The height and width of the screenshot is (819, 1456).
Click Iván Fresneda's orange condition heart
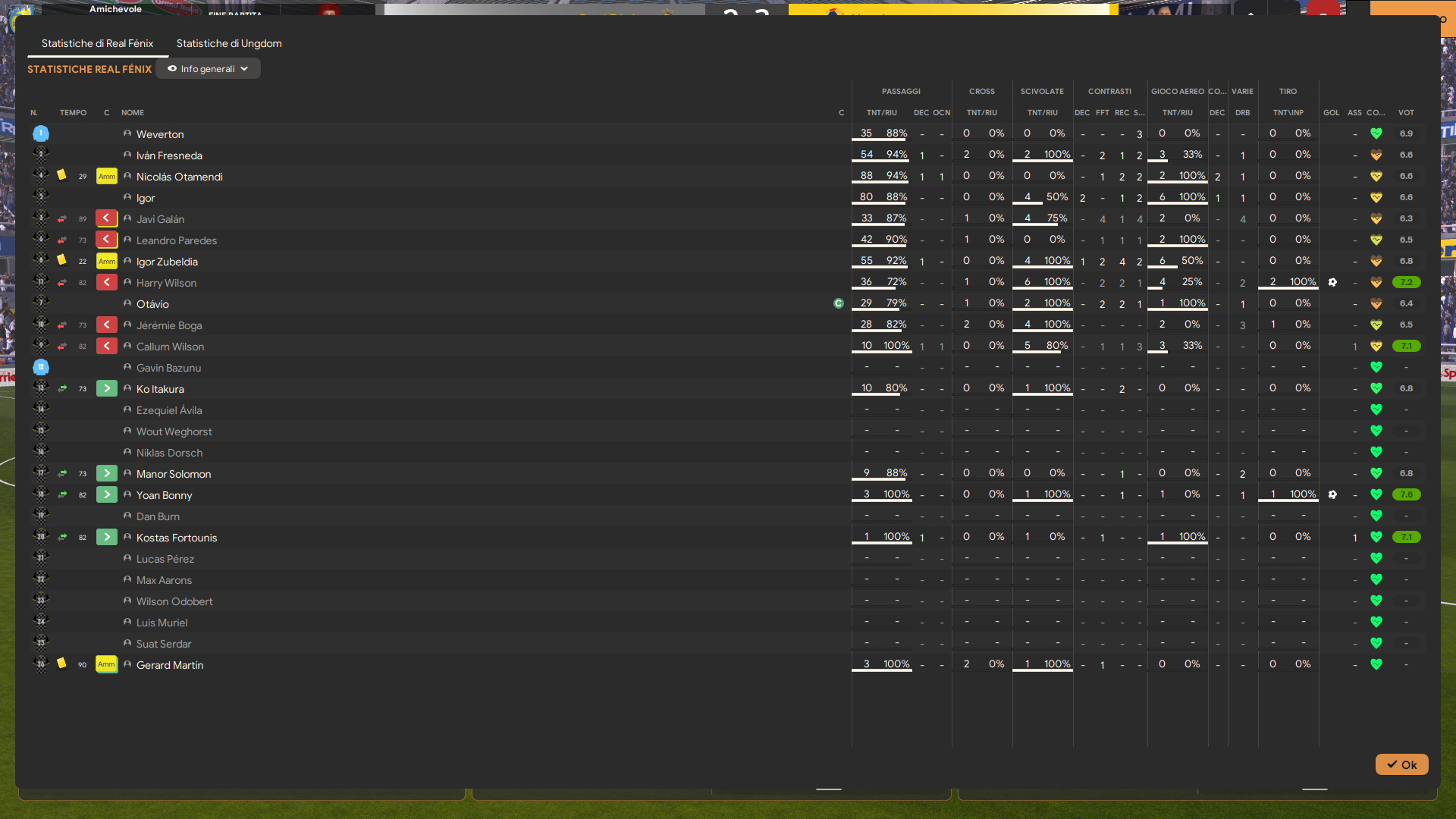coord(1376,155)
